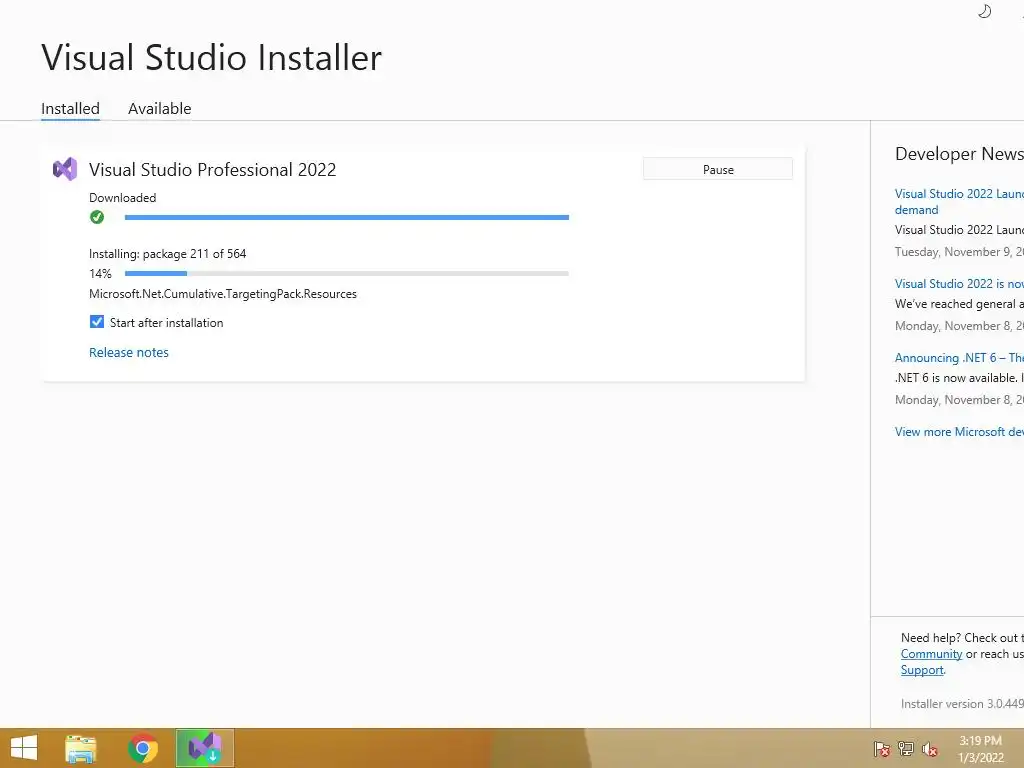The image size is (1024, 768).
Task: Uncheck Start after installation checkbox
Action: (97, 322)
